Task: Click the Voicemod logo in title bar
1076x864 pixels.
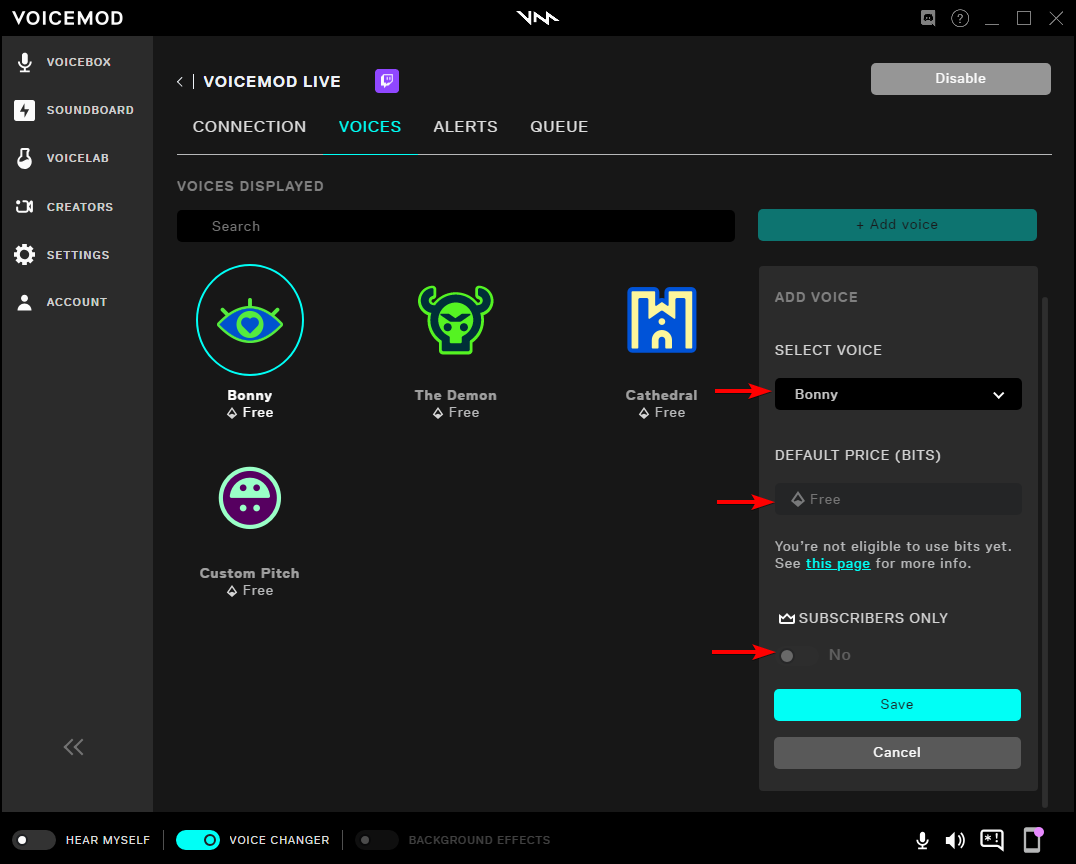Action: [537, 18]
